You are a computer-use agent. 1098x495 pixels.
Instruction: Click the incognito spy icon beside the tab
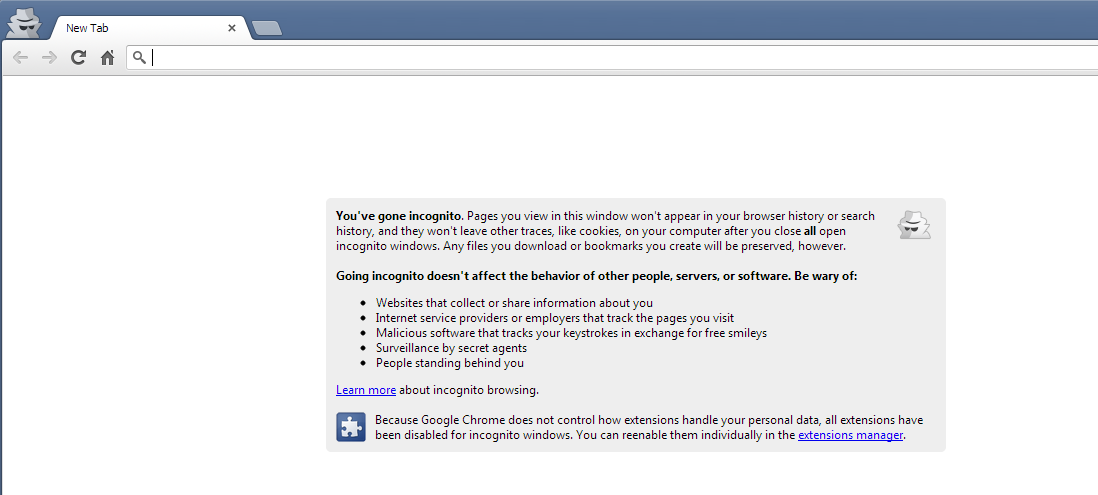click(x=22, y=20)
